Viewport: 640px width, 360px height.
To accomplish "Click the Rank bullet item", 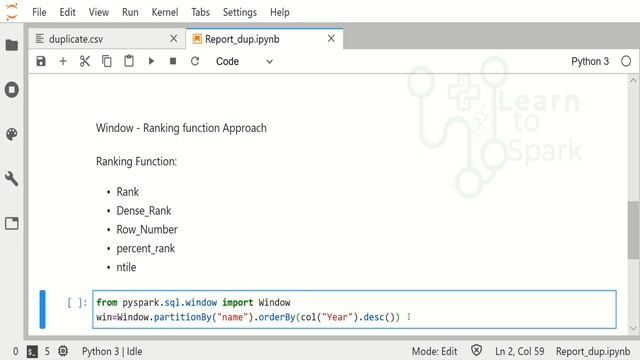I will pyautogui.click(x=127, y=192).
